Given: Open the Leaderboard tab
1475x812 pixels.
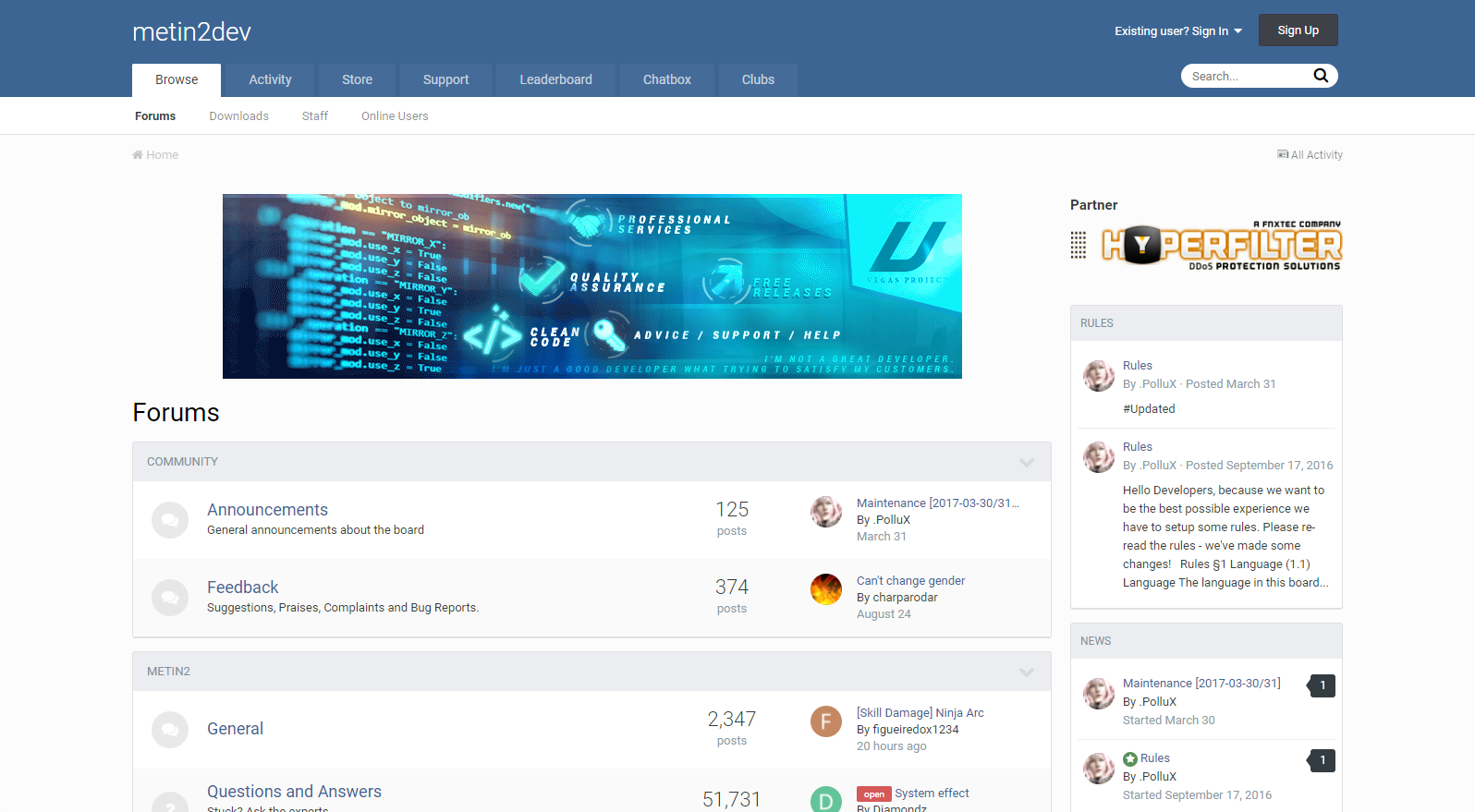Looking at the screenshot, I should click(555, 80).
